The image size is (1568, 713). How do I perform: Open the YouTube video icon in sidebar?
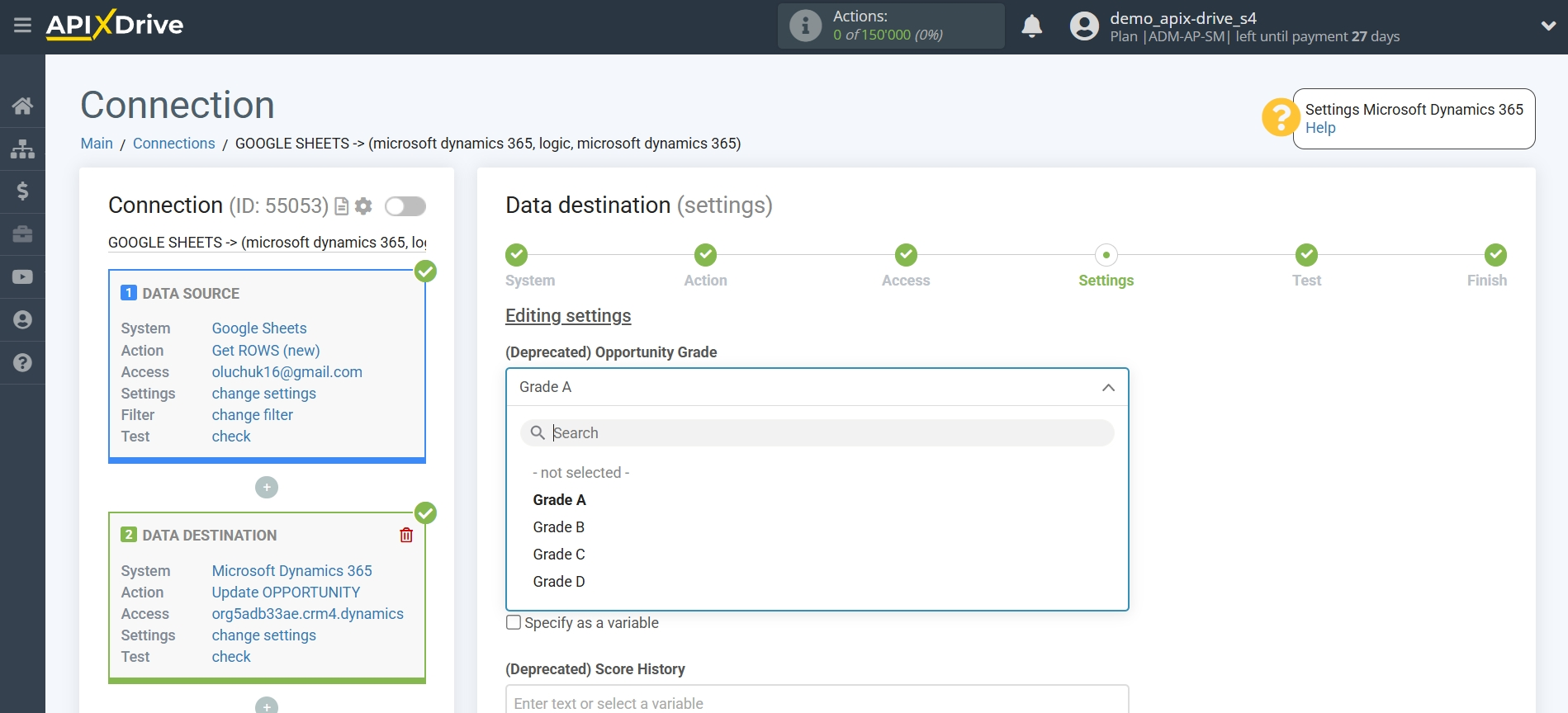tap(22, 277)
